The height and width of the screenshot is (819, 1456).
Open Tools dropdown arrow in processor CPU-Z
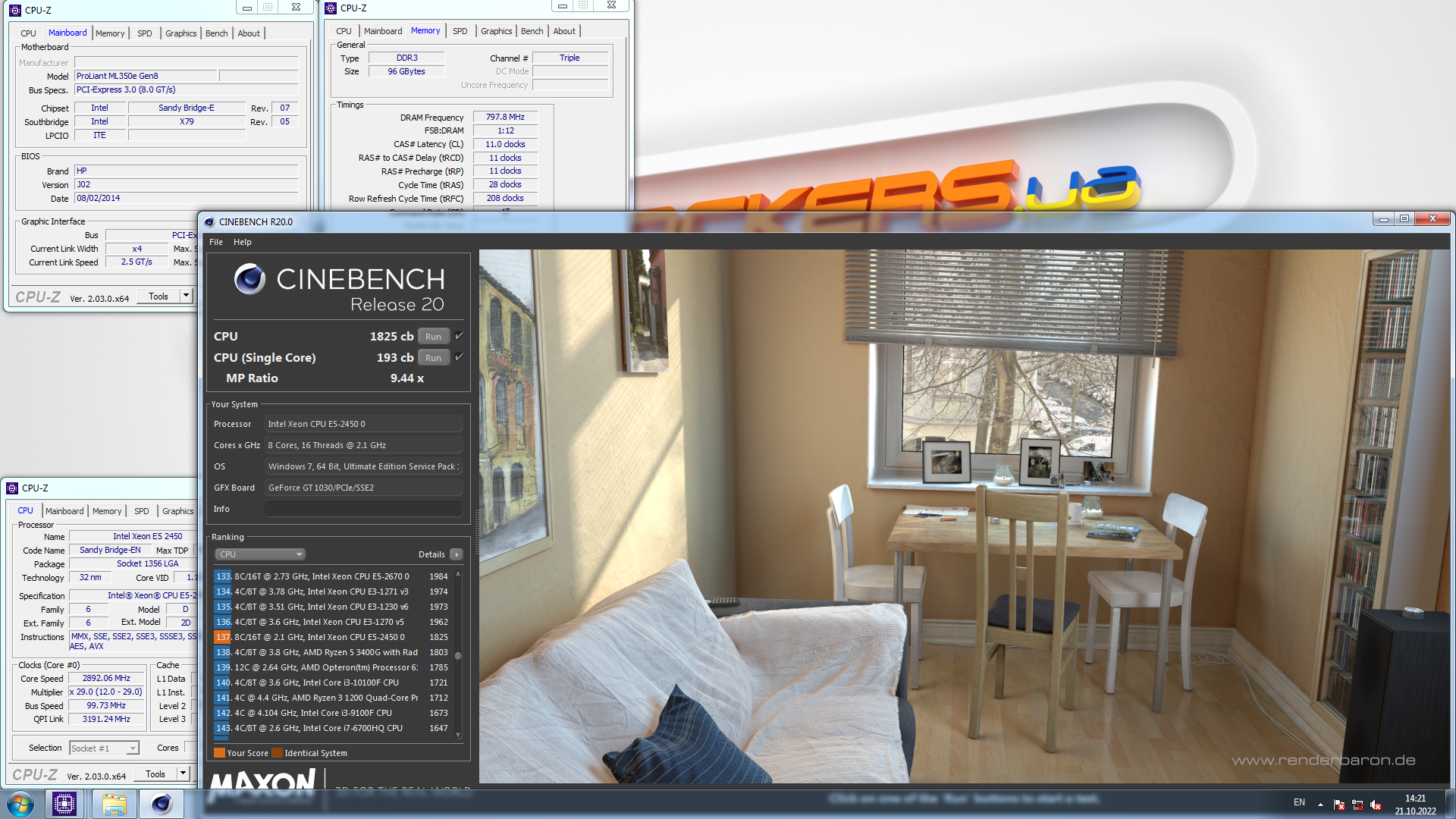[183, 773]
